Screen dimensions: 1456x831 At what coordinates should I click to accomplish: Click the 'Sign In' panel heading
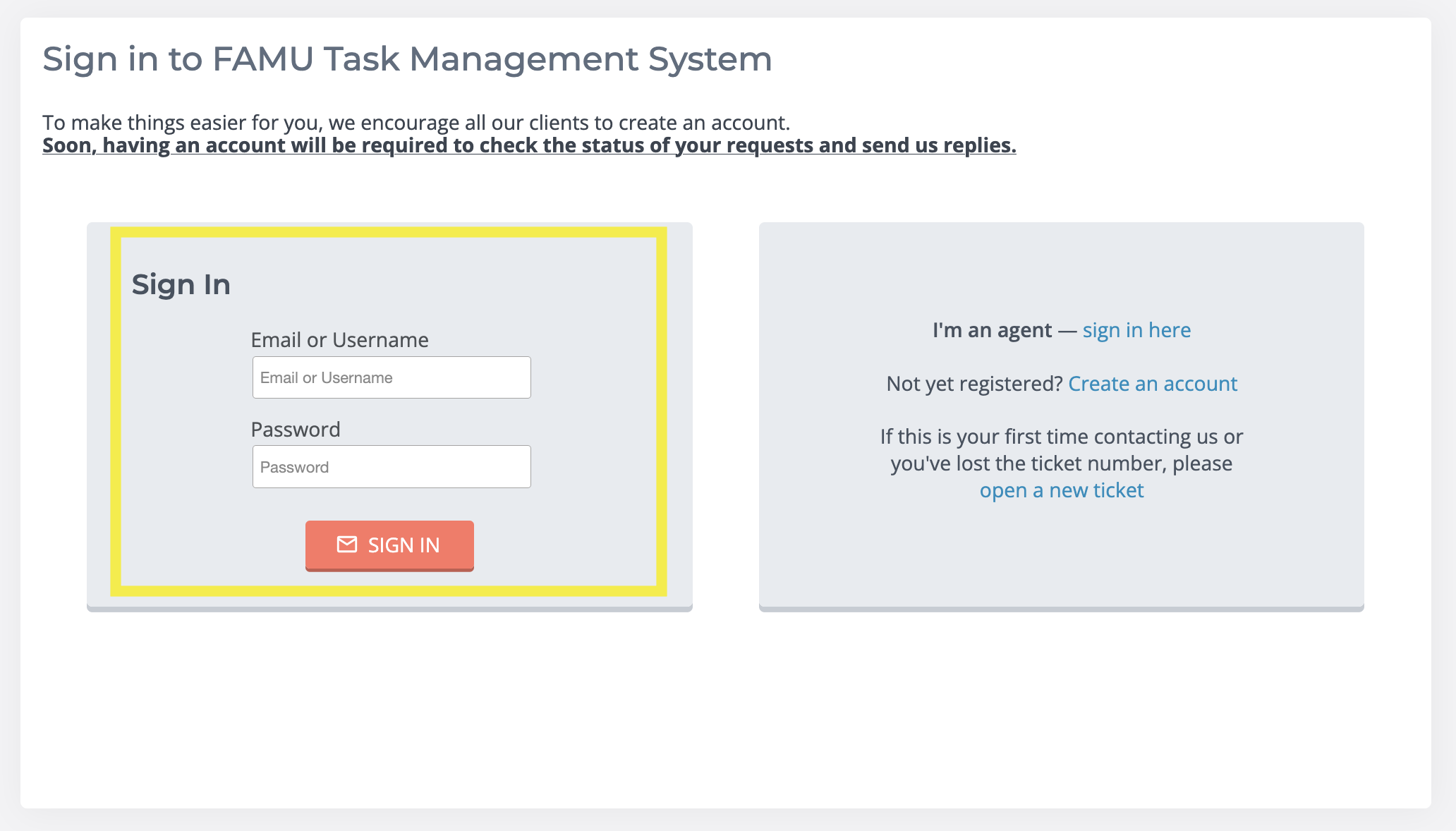(x=181, y=285)
